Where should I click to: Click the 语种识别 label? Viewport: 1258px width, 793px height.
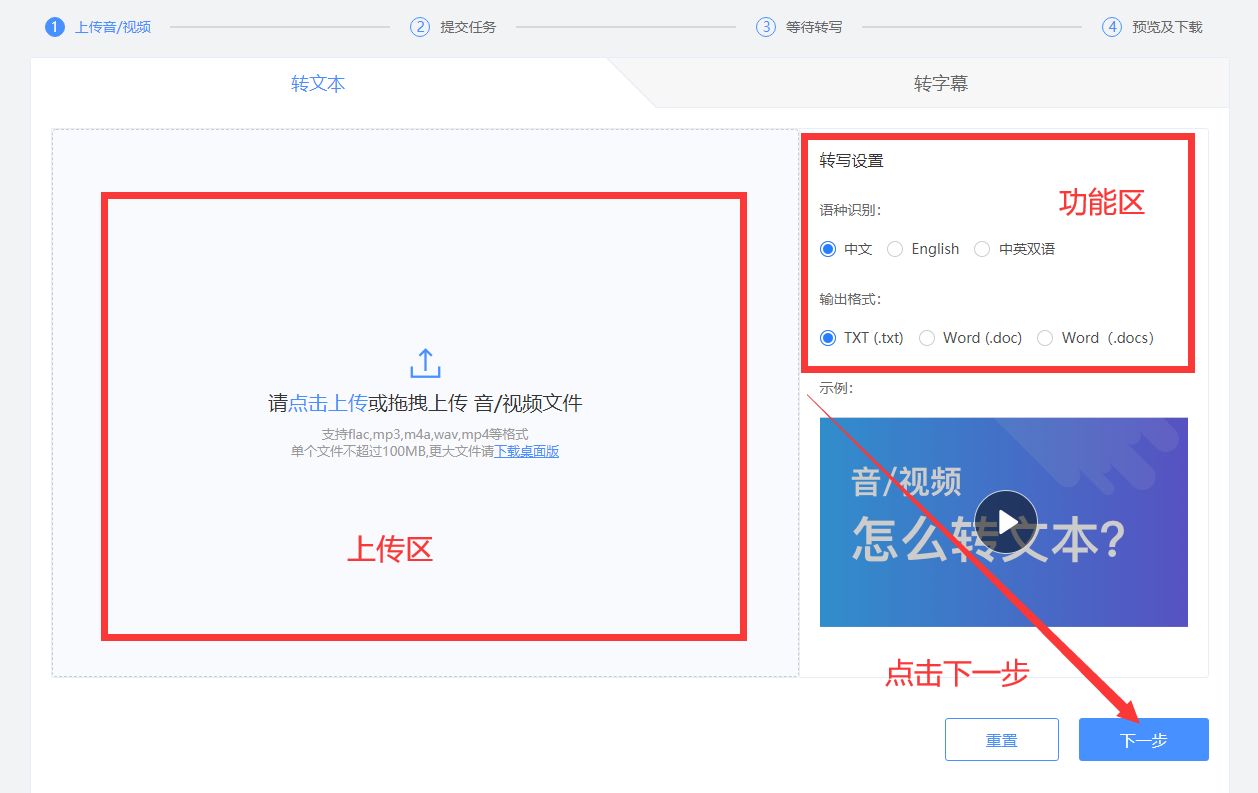pyautogui.click(x=851, y=210)
